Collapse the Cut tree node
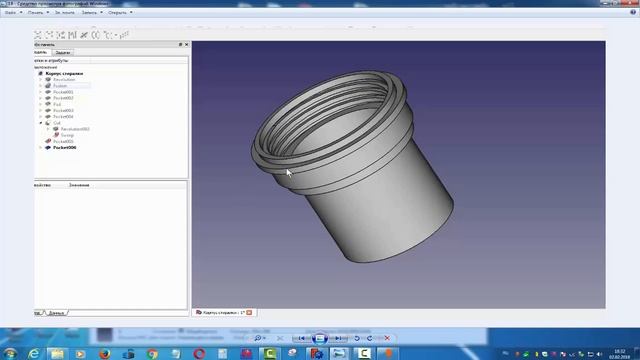This screenshot has width=640, height=360. tap(40, 123)
